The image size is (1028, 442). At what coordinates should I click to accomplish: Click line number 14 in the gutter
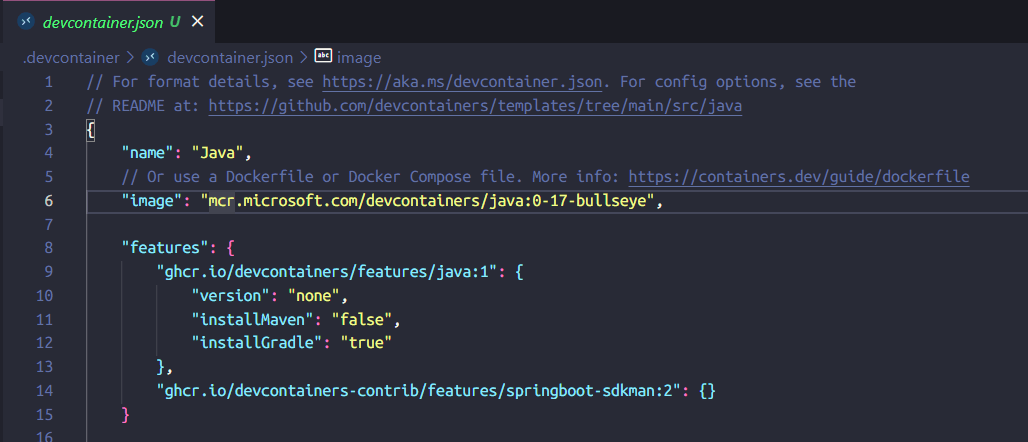point(45,390)
